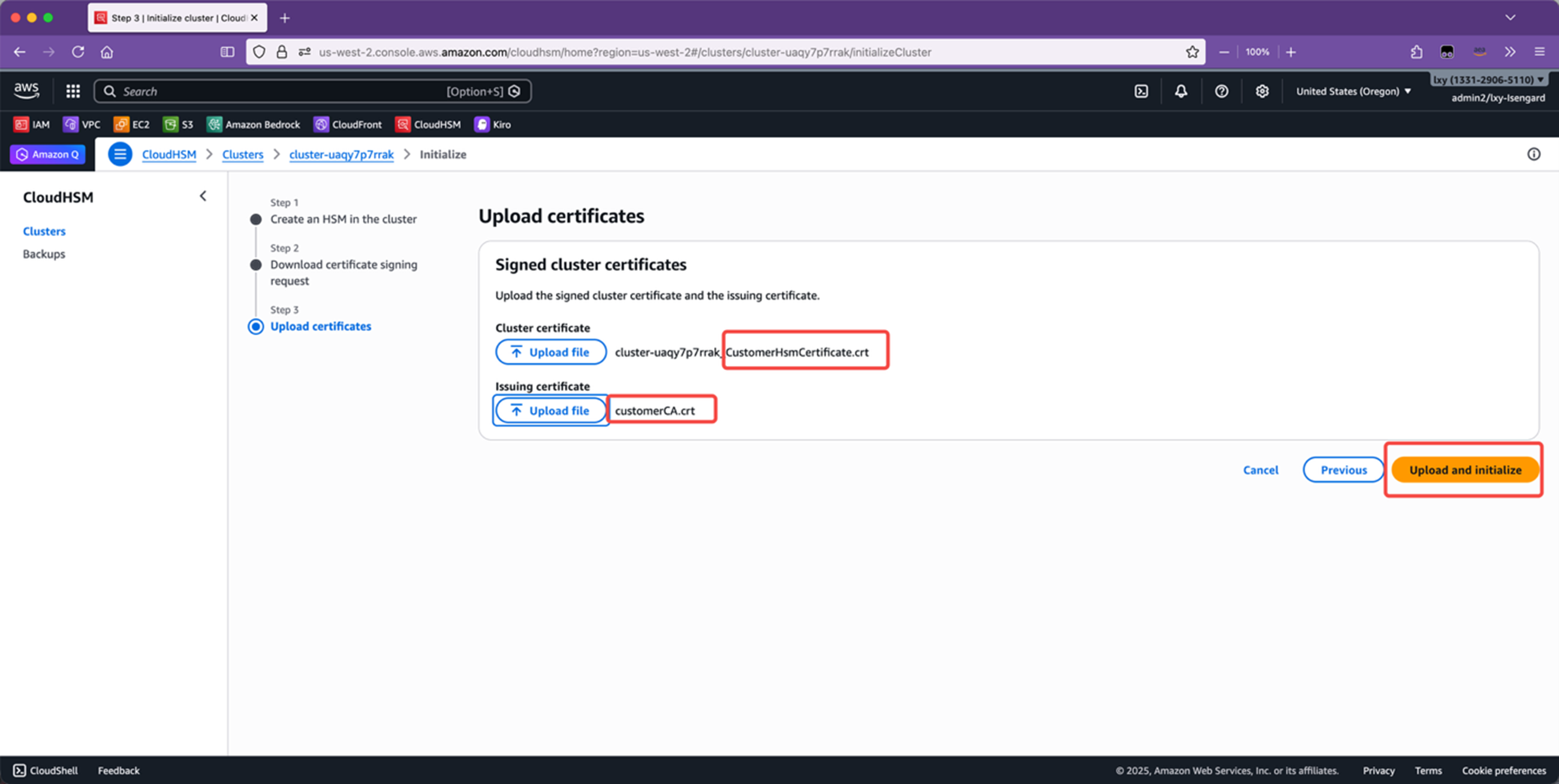The image size is (1559, 784).
Task: Expand the United States (Oregon) region dropdown
Action: click(1353, 91)
